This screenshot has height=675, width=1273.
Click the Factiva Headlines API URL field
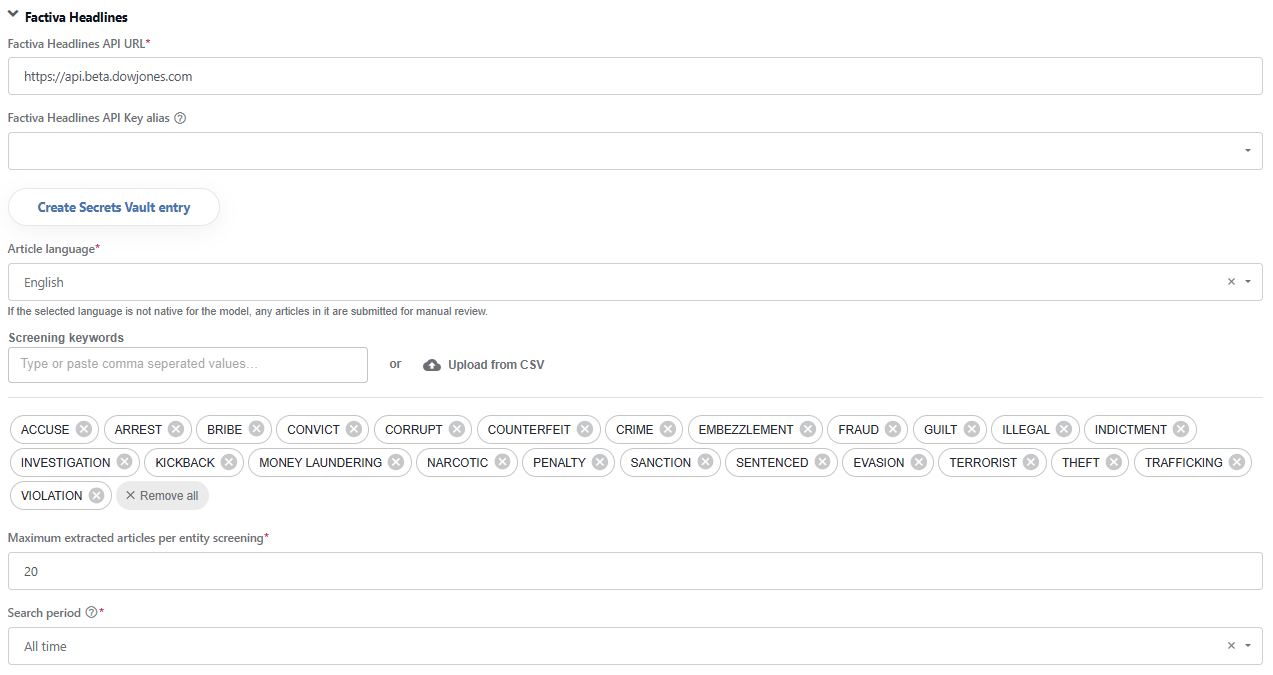pyautogui.click(x=635, y=76)
